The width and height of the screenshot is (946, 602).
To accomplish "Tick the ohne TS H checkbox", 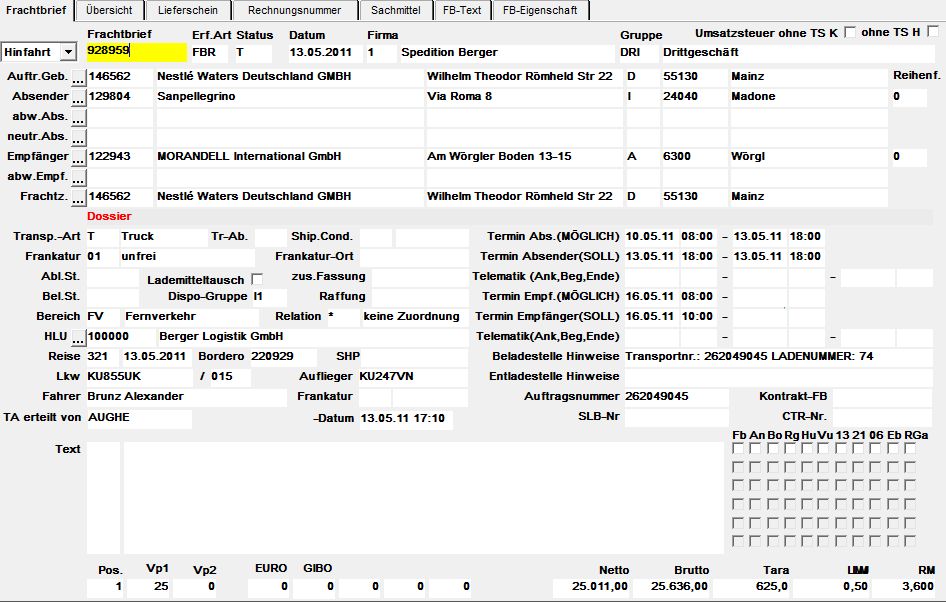I will [933, 31].
